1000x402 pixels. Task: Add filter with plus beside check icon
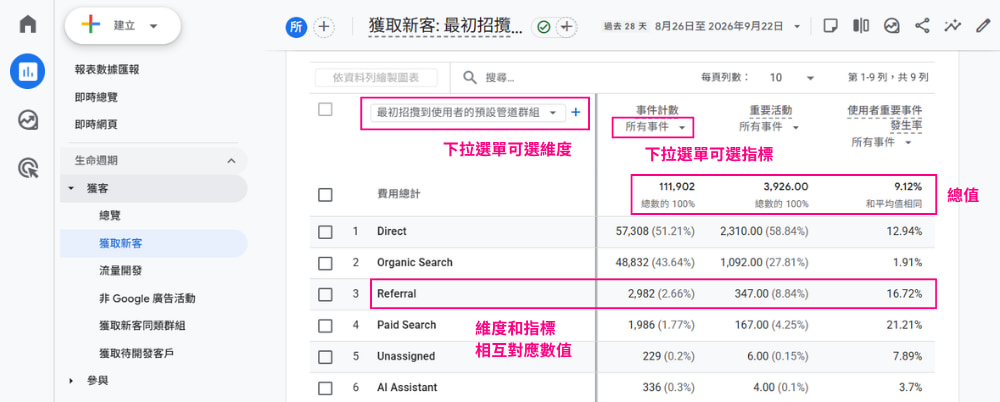[x=566, y=27]
